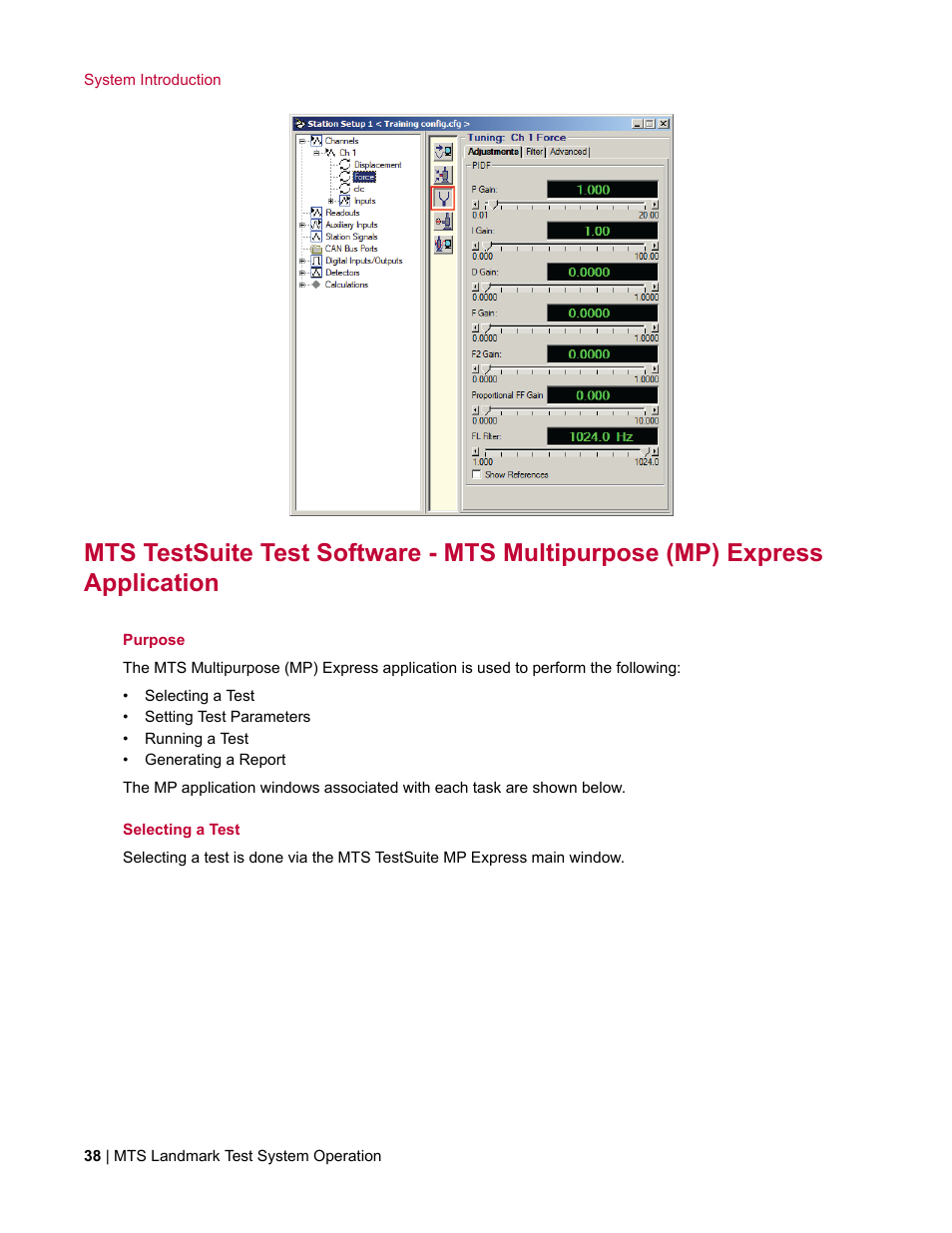Click the FL Filter 1024.0 Hz field

click(602, 436)
